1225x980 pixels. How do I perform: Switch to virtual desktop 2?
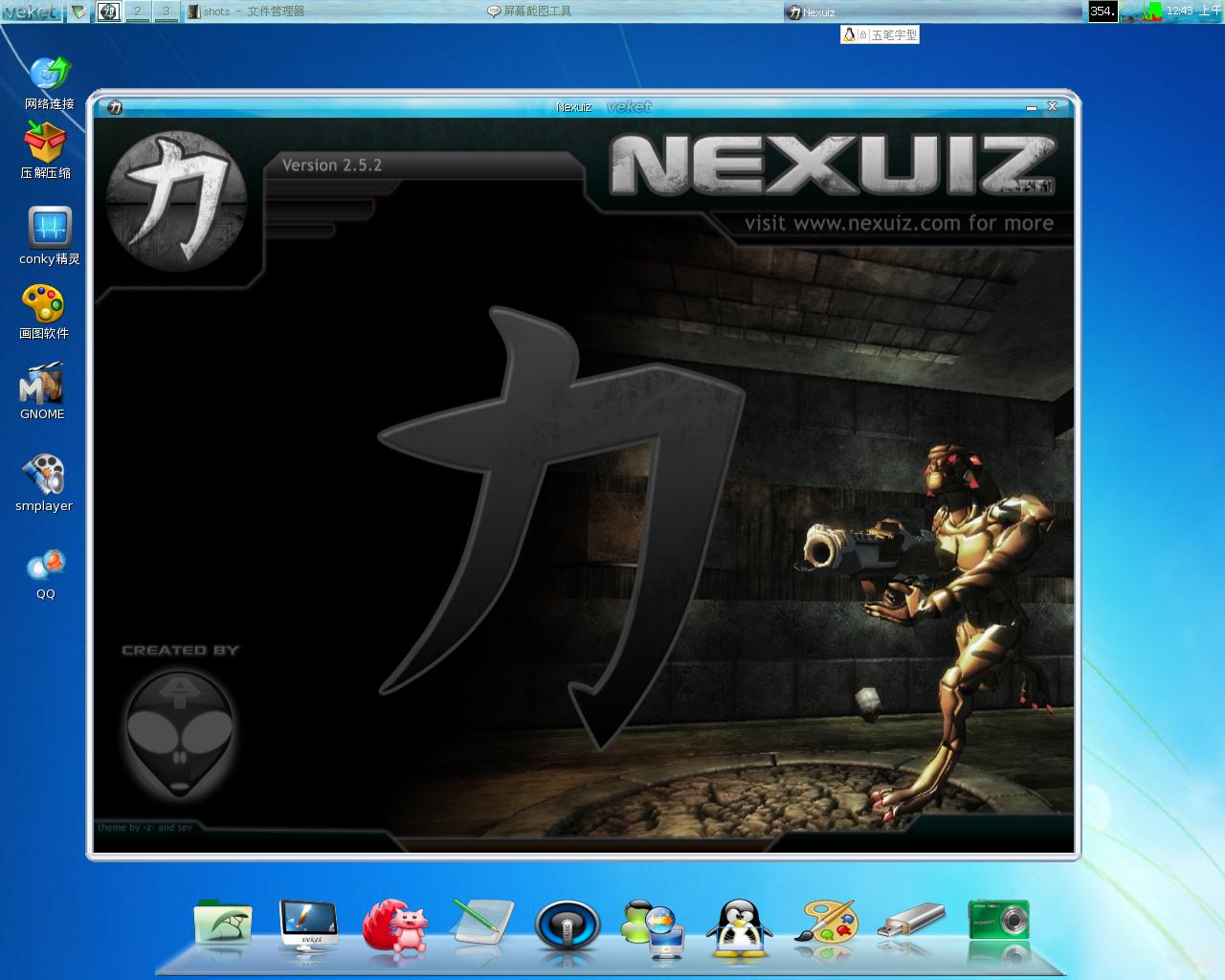(x=138, y=11)
